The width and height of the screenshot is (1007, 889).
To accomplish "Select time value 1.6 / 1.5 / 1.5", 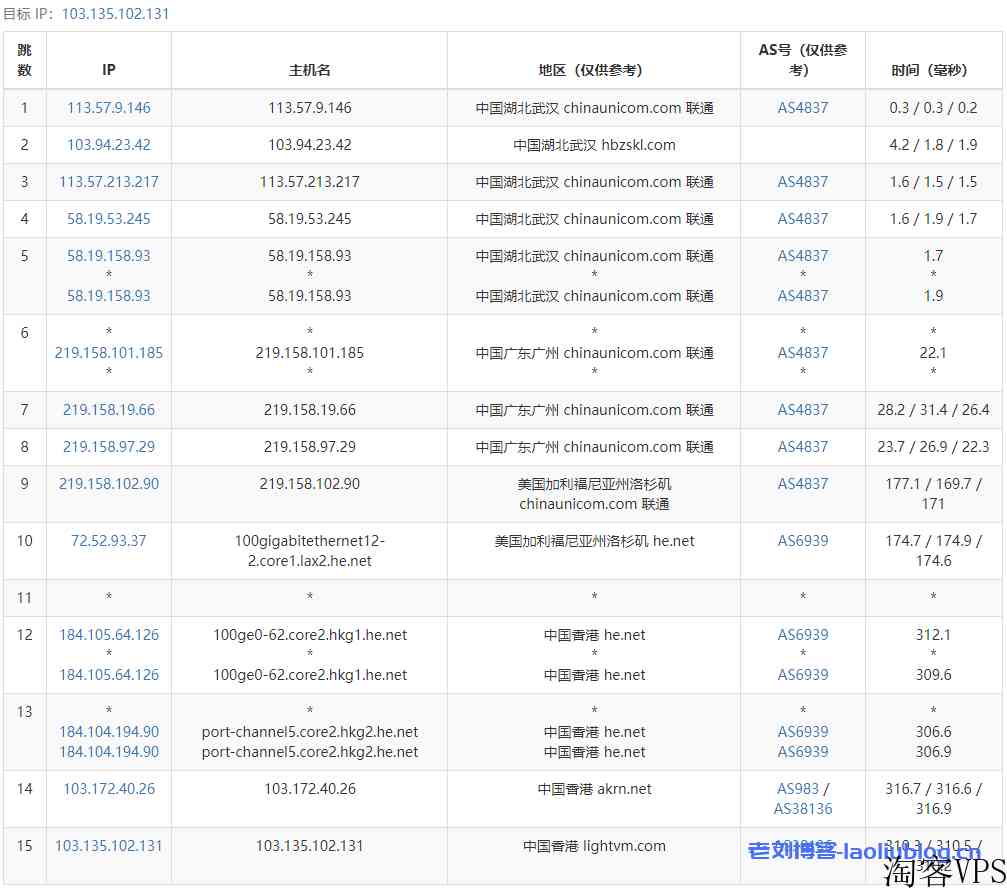I will (933, 182).
